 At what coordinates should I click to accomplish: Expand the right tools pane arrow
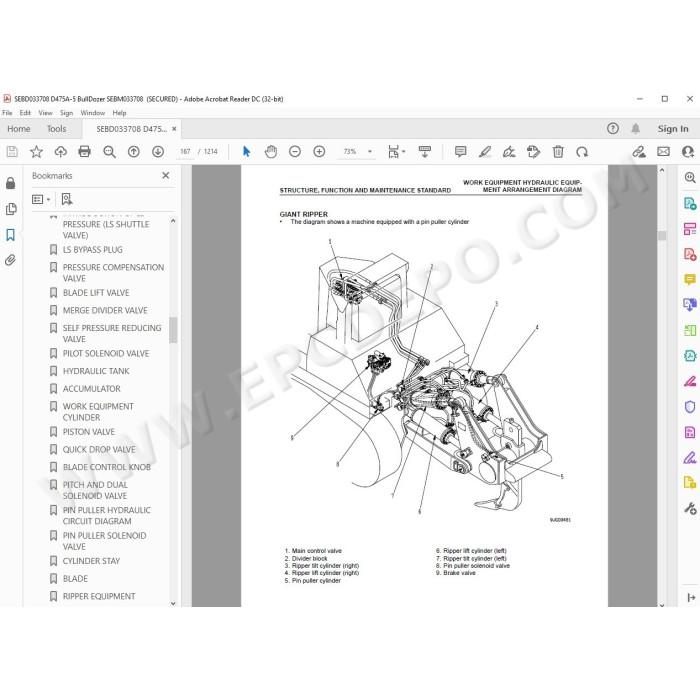click(x=691, y=597)
